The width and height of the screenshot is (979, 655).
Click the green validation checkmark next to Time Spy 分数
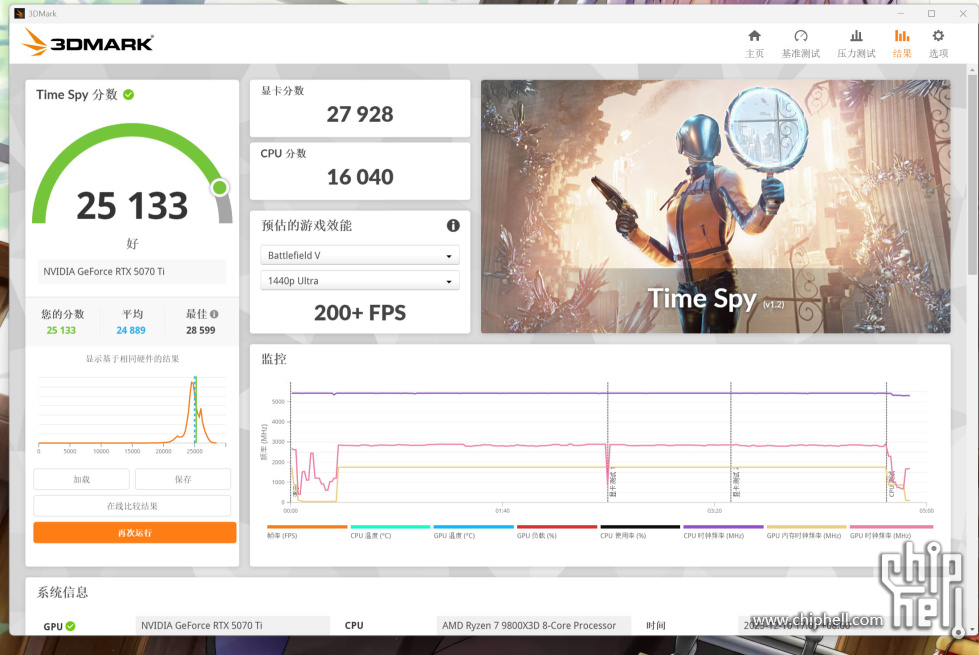(x=129, y=95)
